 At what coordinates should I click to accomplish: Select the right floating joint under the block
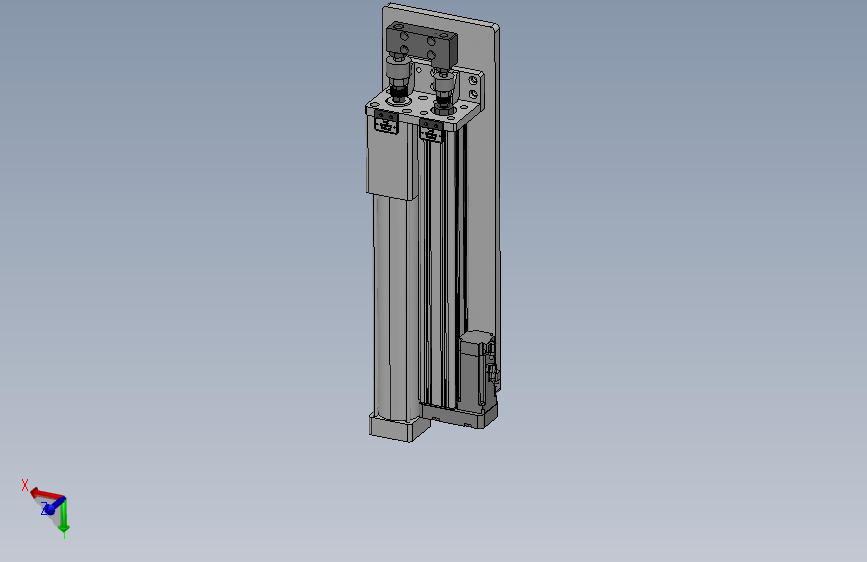tap(443, 89)
